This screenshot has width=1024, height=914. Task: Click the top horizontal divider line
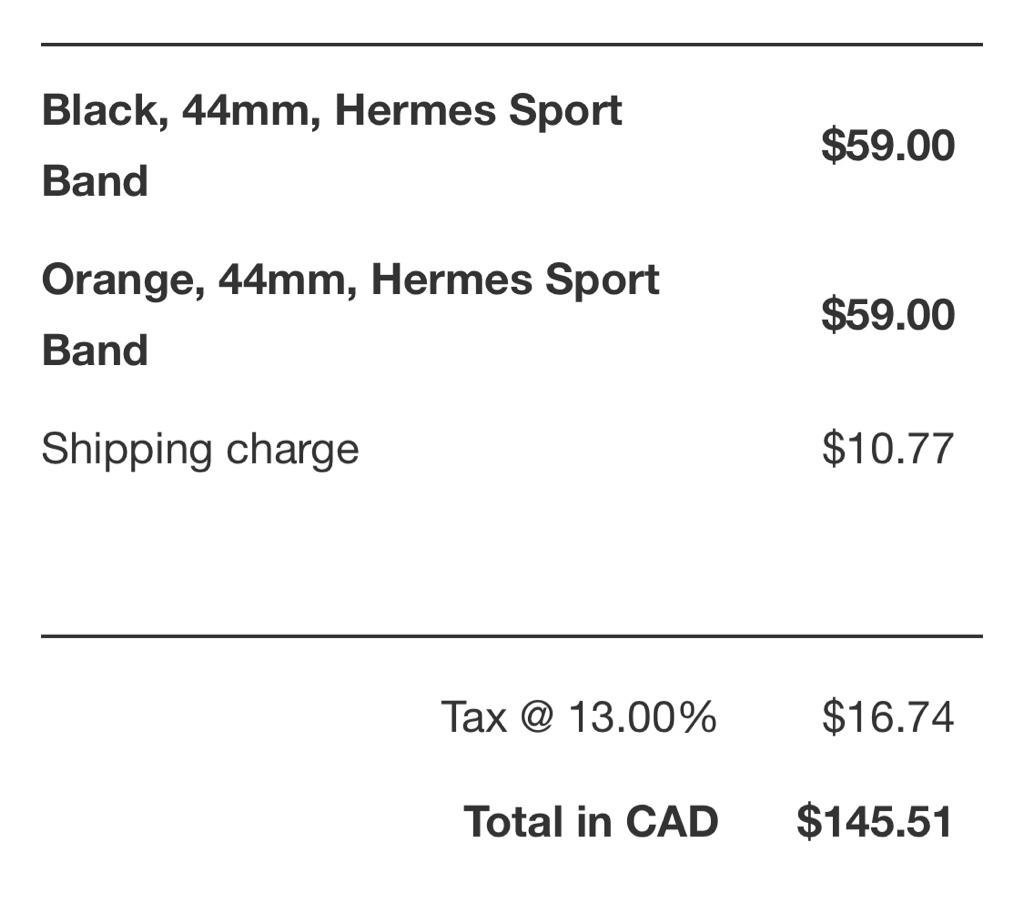point(511,45)
